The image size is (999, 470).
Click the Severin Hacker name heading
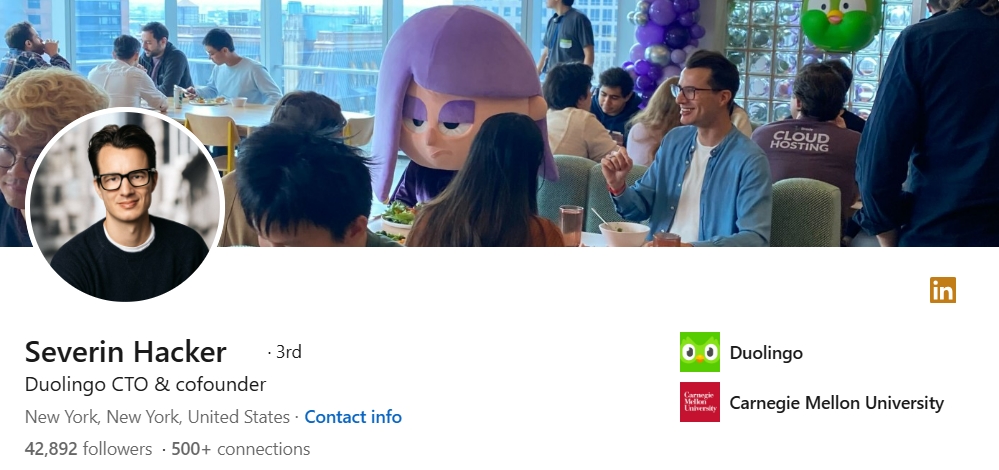pyautogui.click(x=126, y=352)
